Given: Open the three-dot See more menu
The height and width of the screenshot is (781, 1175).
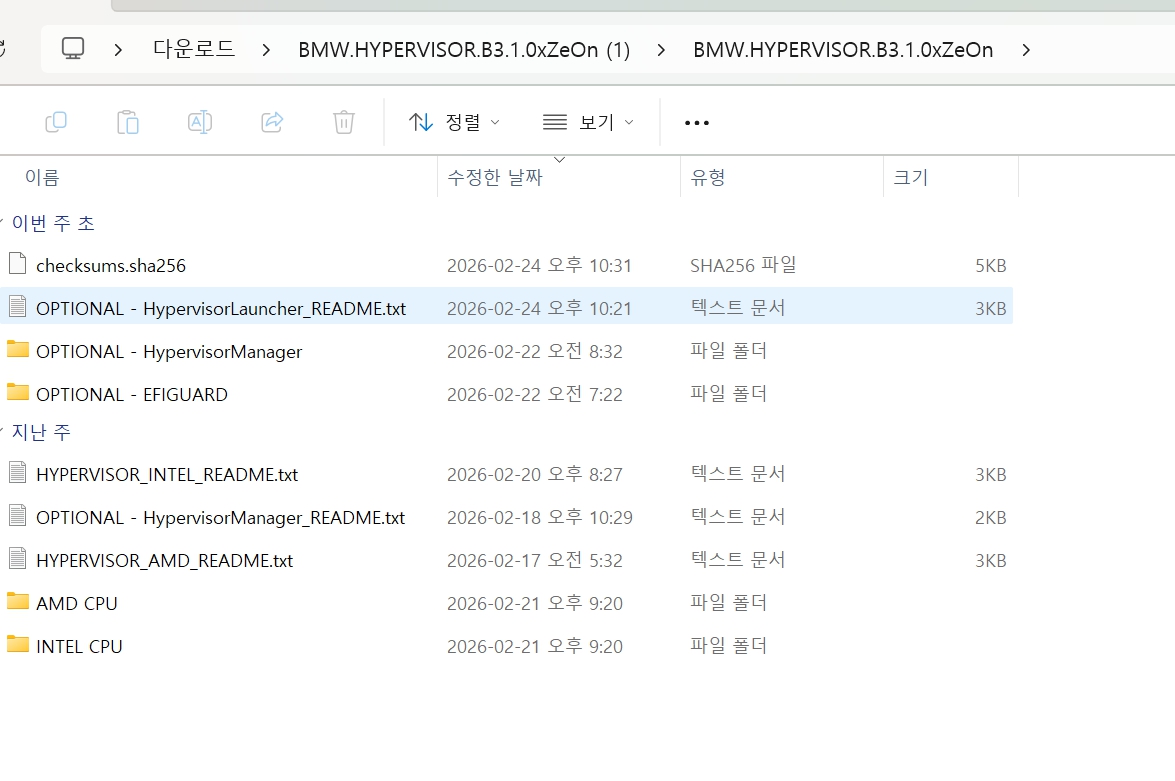Looking at the screenshot, I should [x=697, y=123].
